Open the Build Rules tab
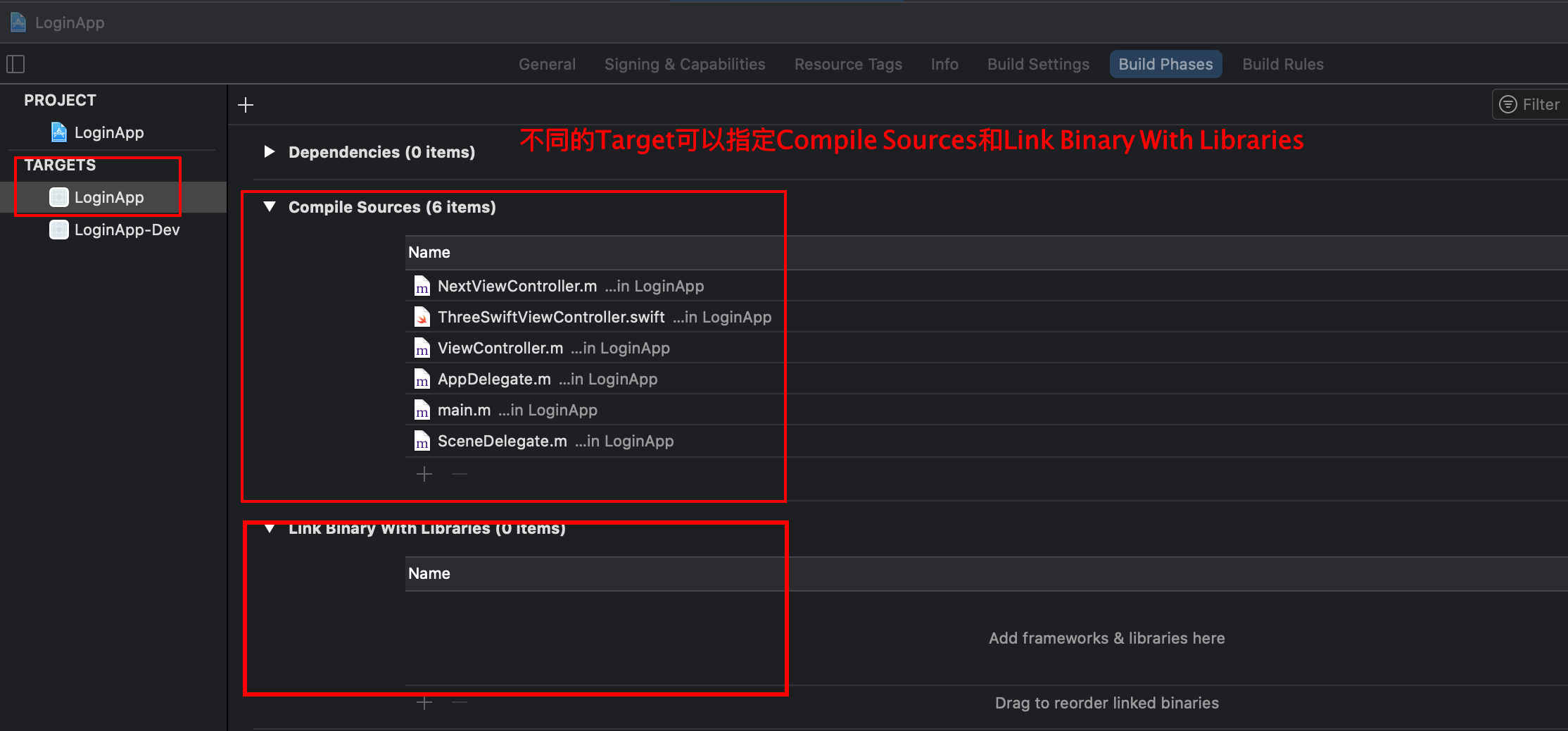Image resolution: width=1568 pixels, height=731 pixels. [1283, 64]
